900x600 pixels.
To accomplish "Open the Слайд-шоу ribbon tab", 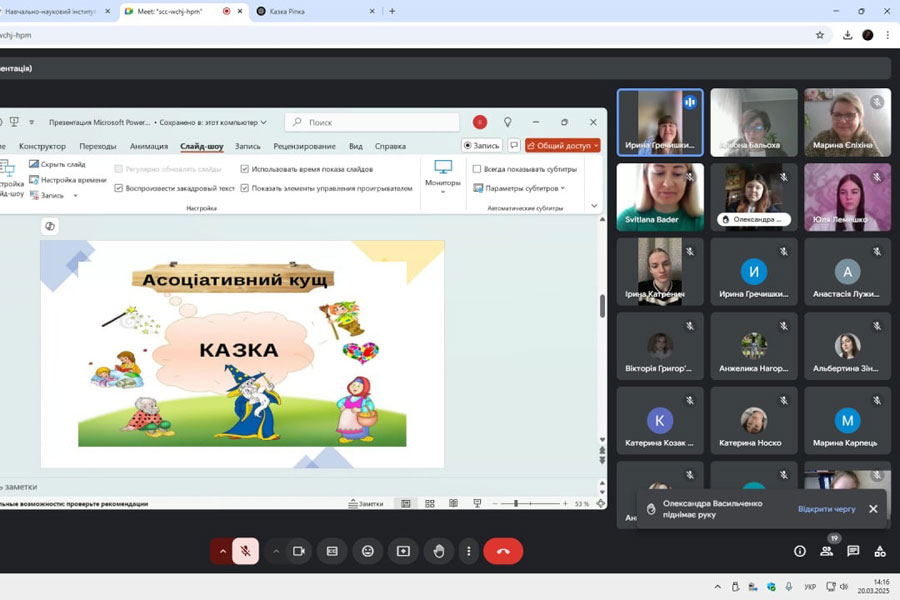I will point(201,146).
